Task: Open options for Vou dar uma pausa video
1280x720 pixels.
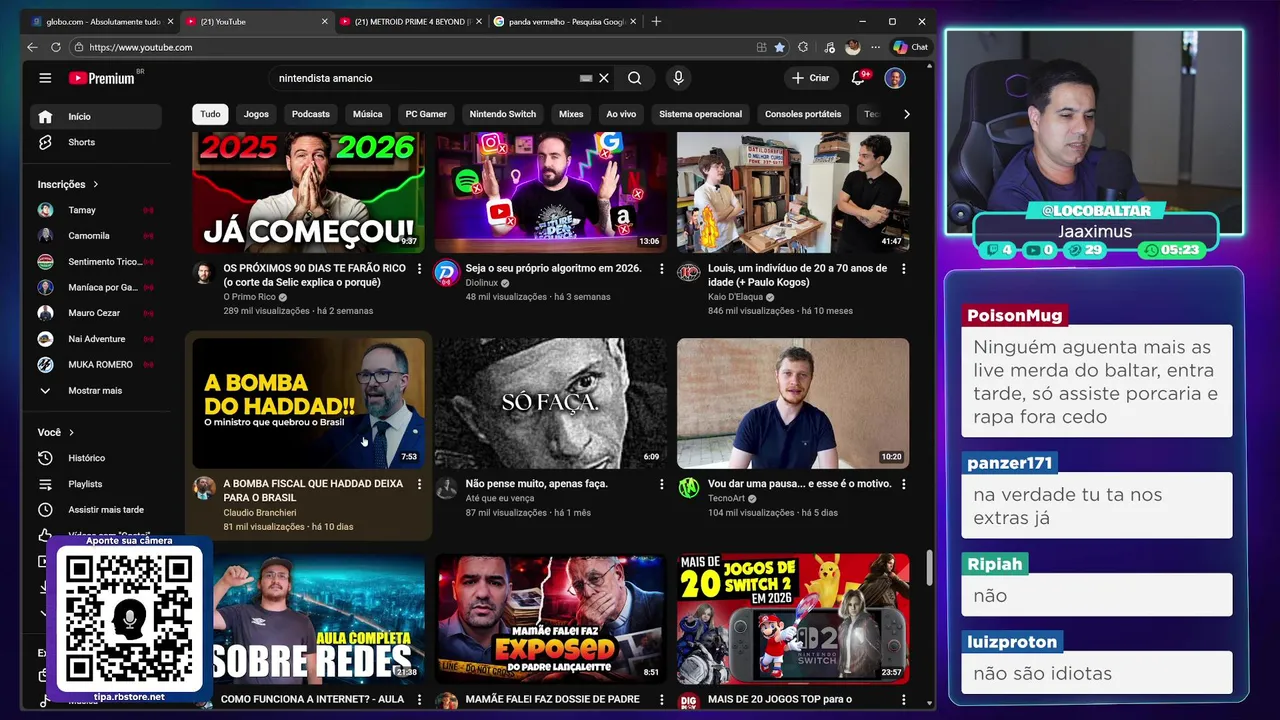Action: (x=904, y=484)
